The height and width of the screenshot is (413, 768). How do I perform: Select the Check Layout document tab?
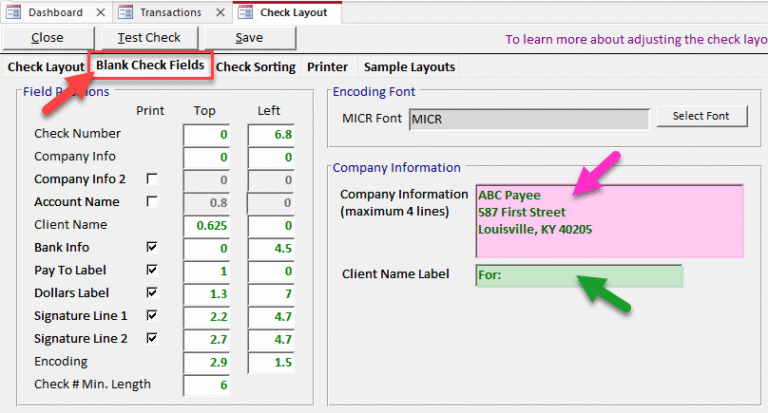click(x=288, y=12)
